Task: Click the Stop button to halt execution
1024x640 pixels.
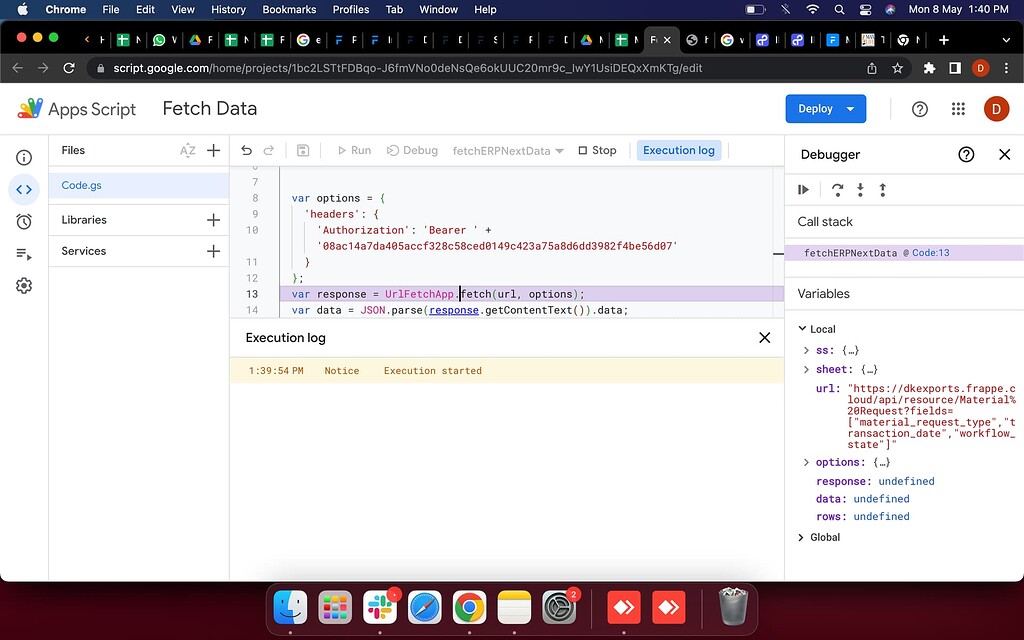Action: coord(597,150)
